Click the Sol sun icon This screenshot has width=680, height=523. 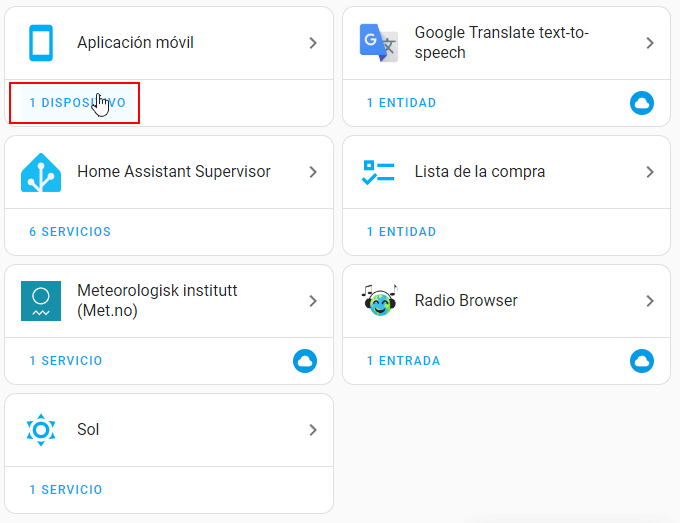click(x=41, y=430)
